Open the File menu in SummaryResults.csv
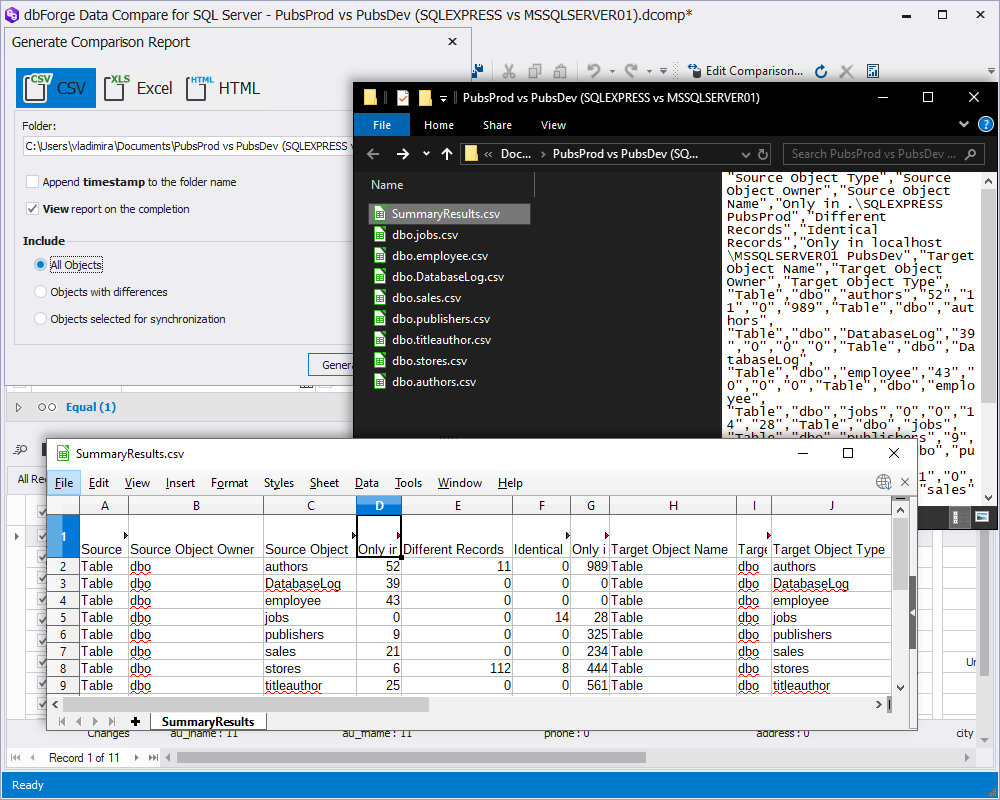The width and height of the screenshot is (1000, 800). 64,483
